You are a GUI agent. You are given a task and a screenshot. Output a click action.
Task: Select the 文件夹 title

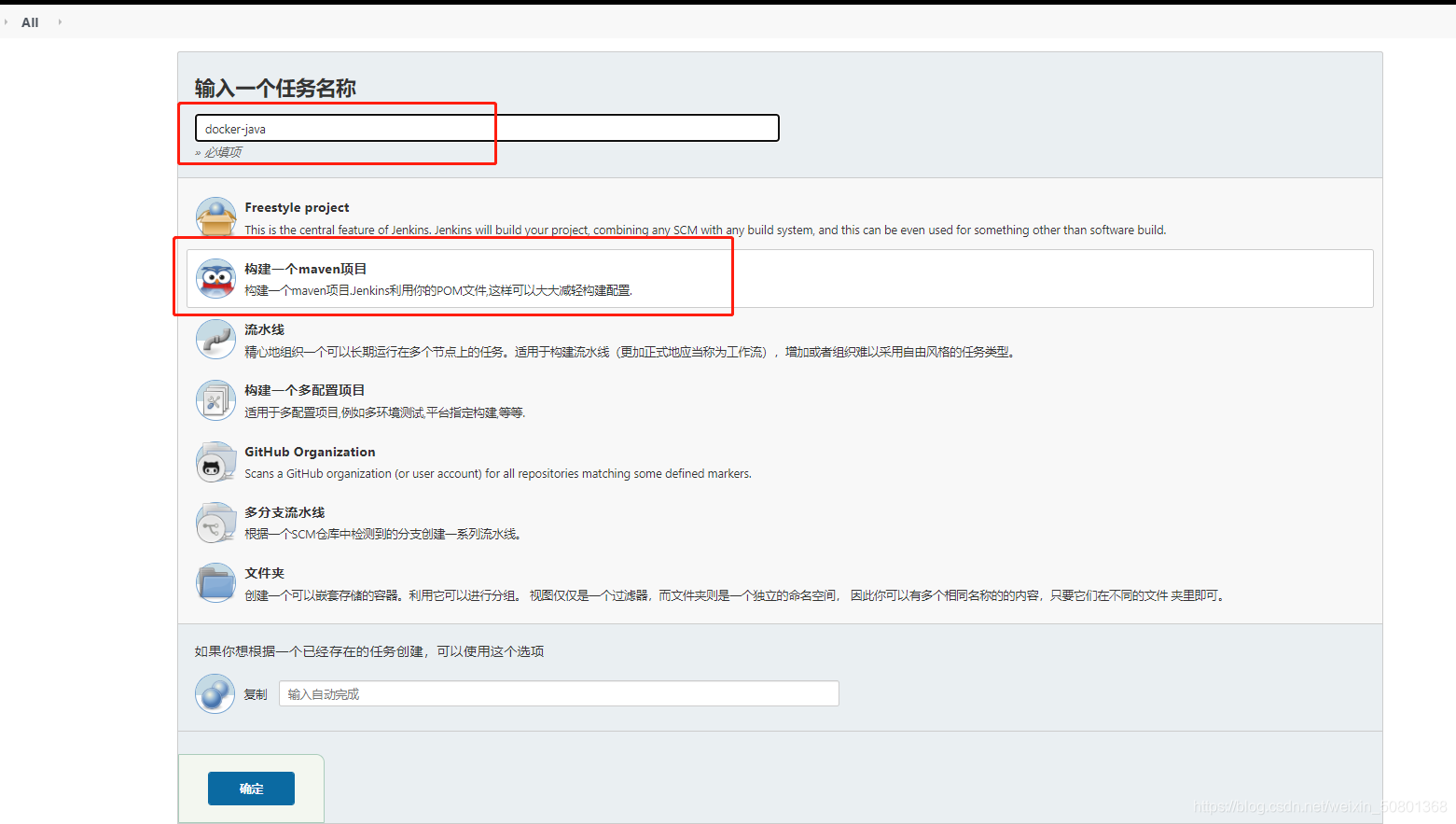pyautogui.click(x=264, y=573)
